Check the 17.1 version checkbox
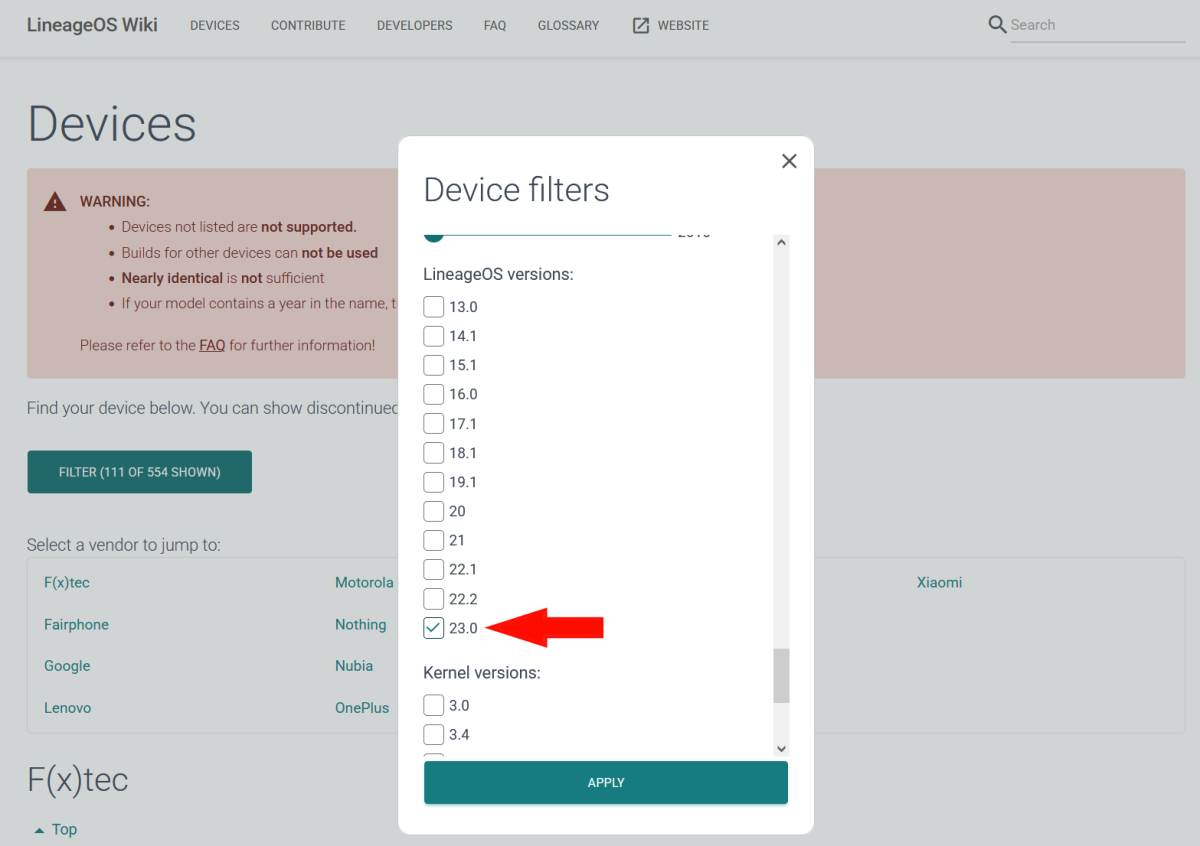The width and height of the screenshot is (1200, 846). pos(433,423)
